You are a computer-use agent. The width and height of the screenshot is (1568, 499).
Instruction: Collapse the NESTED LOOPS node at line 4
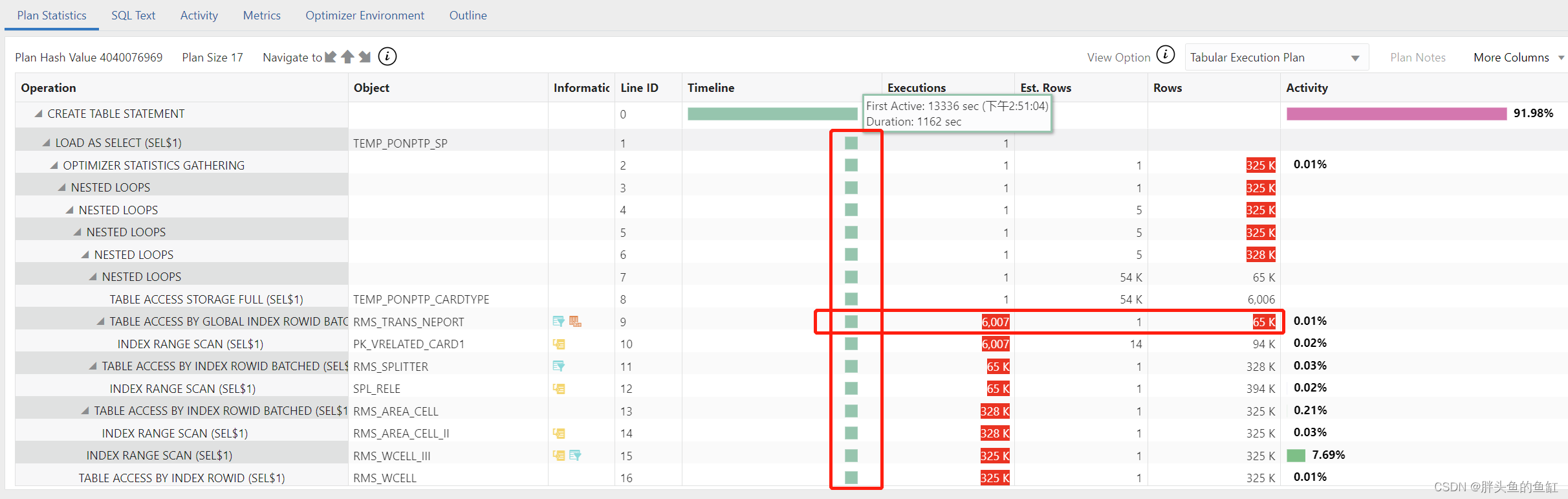(70, 210)
